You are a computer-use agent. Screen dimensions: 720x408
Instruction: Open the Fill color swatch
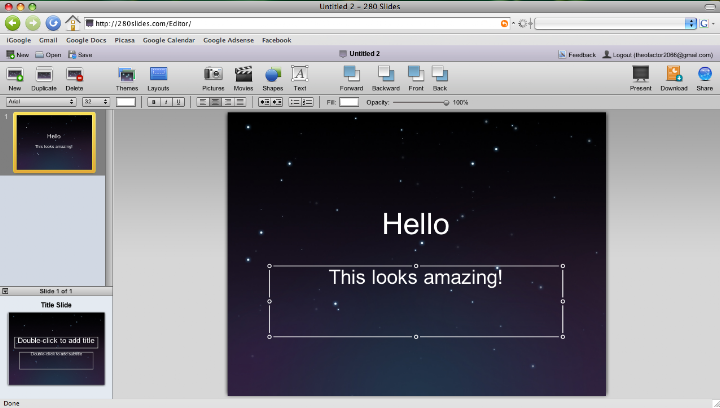pyautogui.click(x=349, y=102)
